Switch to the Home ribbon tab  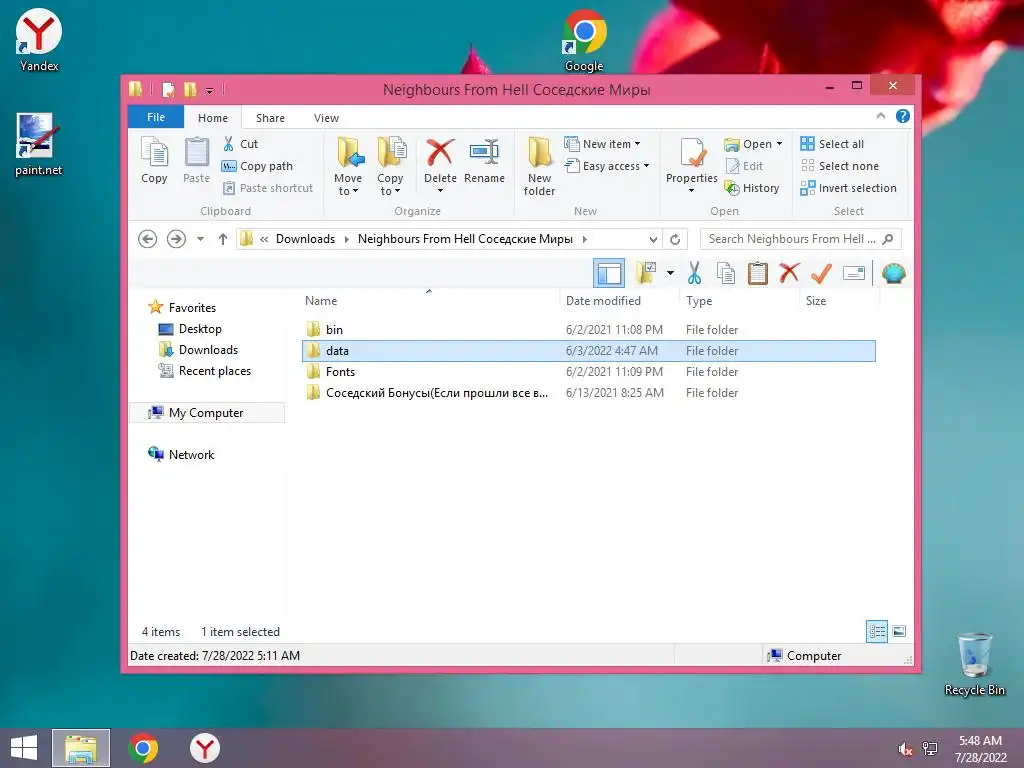[x=213, y=118]
